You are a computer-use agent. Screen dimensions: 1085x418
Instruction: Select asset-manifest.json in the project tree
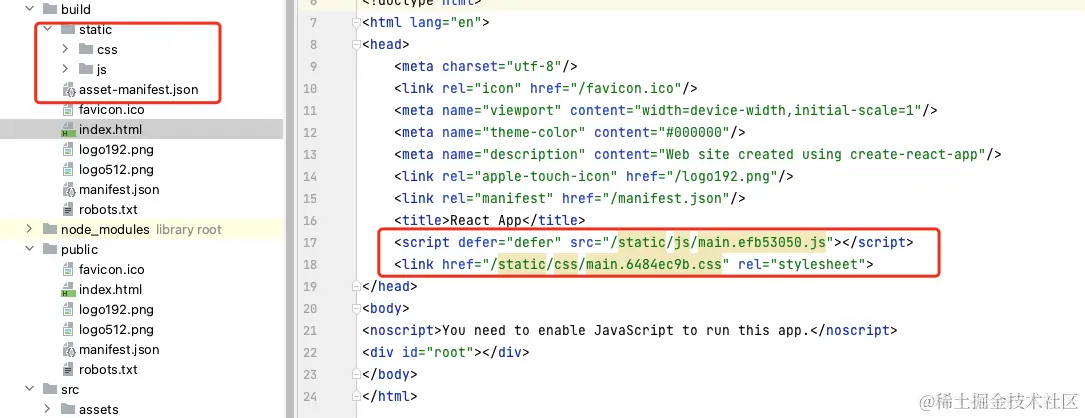point(138,89)
